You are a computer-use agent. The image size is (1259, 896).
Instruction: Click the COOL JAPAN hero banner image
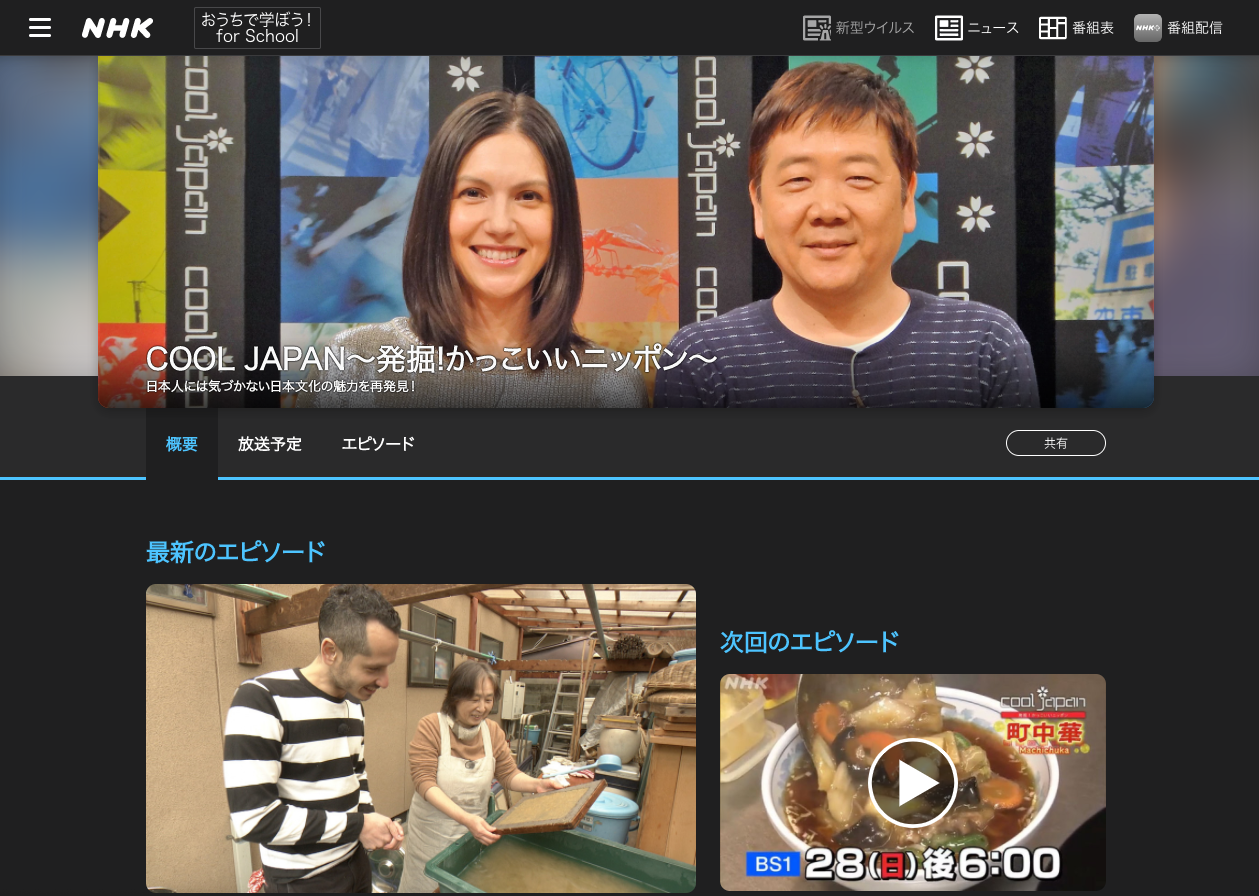tap(625, 200)
